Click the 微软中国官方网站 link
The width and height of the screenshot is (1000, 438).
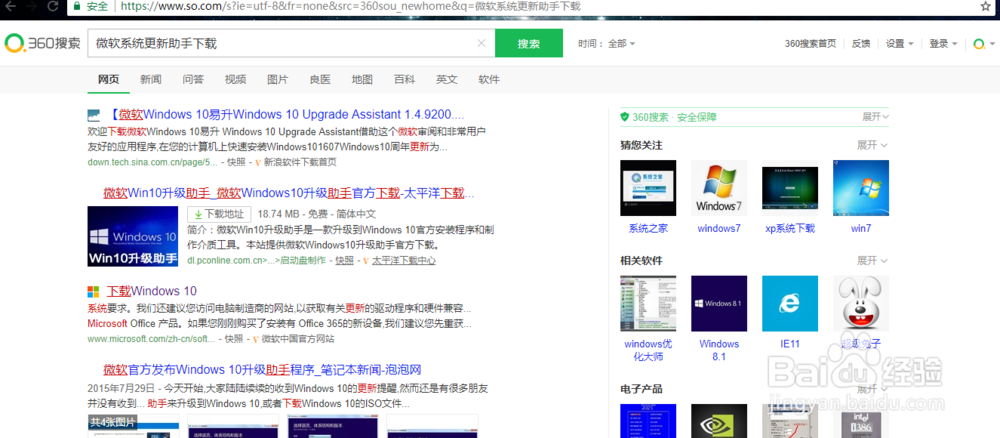pos(298,339)
